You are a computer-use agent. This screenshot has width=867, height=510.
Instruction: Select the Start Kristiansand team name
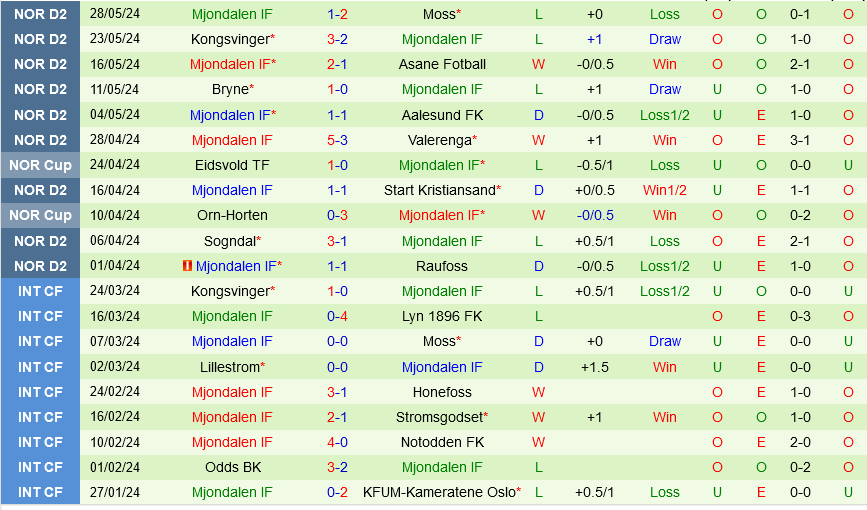(x=440, y=190)
